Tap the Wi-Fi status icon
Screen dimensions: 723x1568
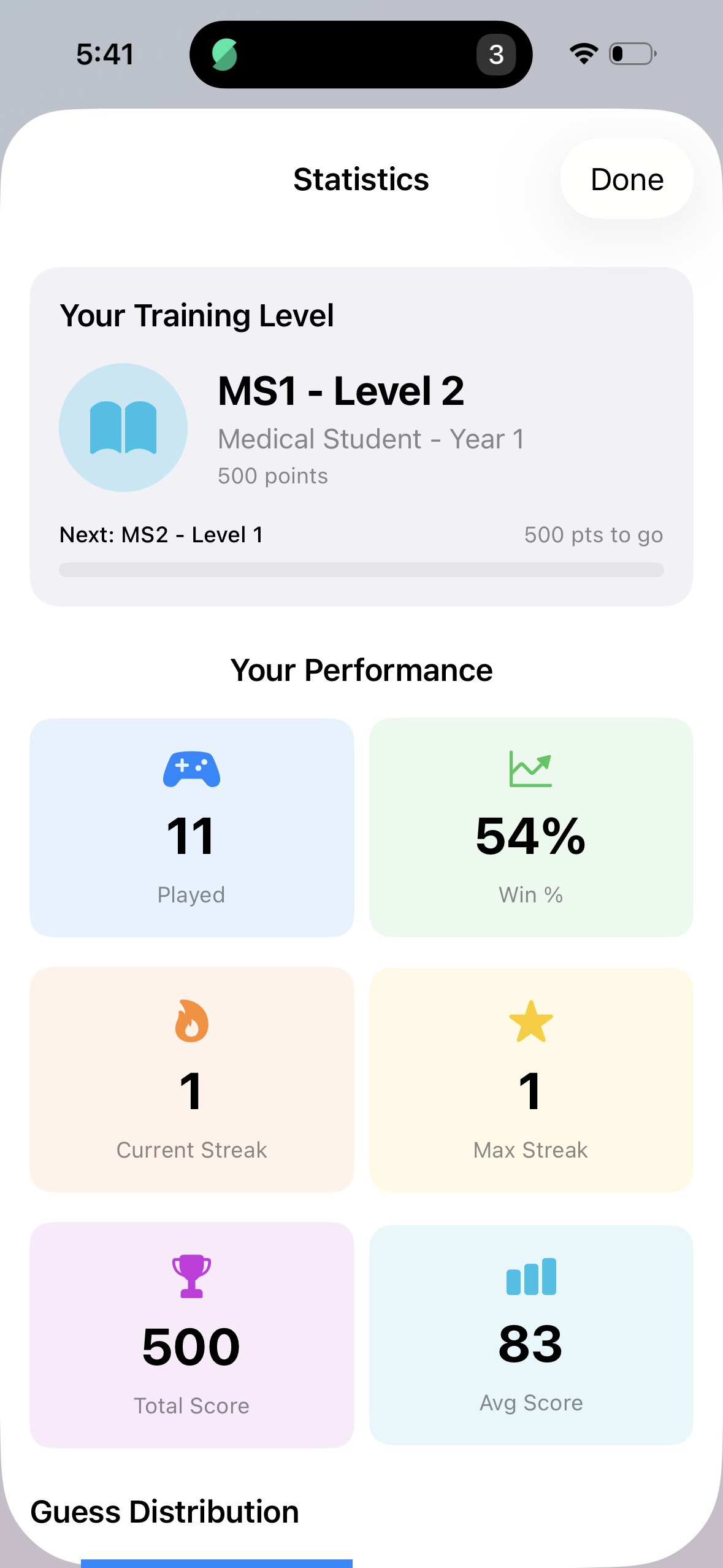[x=584, y=54]
